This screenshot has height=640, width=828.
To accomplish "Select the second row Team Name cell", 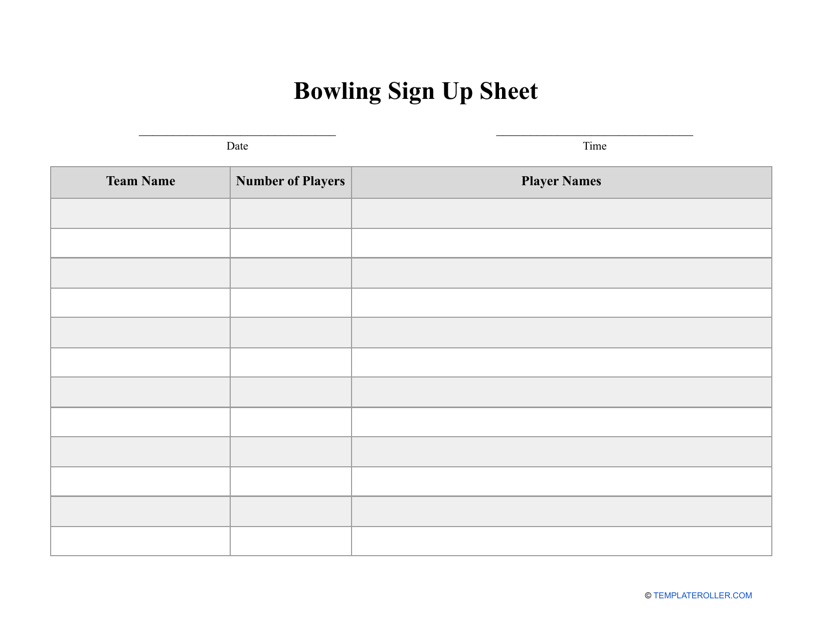I will click(x=140, y=243).
